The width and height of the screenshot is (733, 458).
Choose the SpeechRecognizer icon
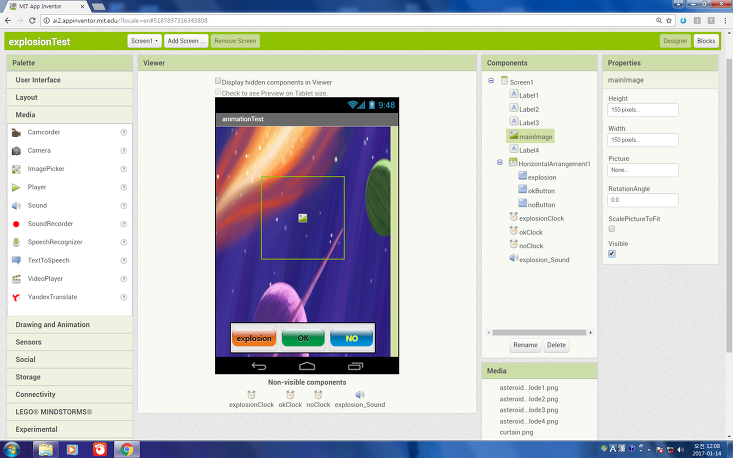tap(16, 242)
